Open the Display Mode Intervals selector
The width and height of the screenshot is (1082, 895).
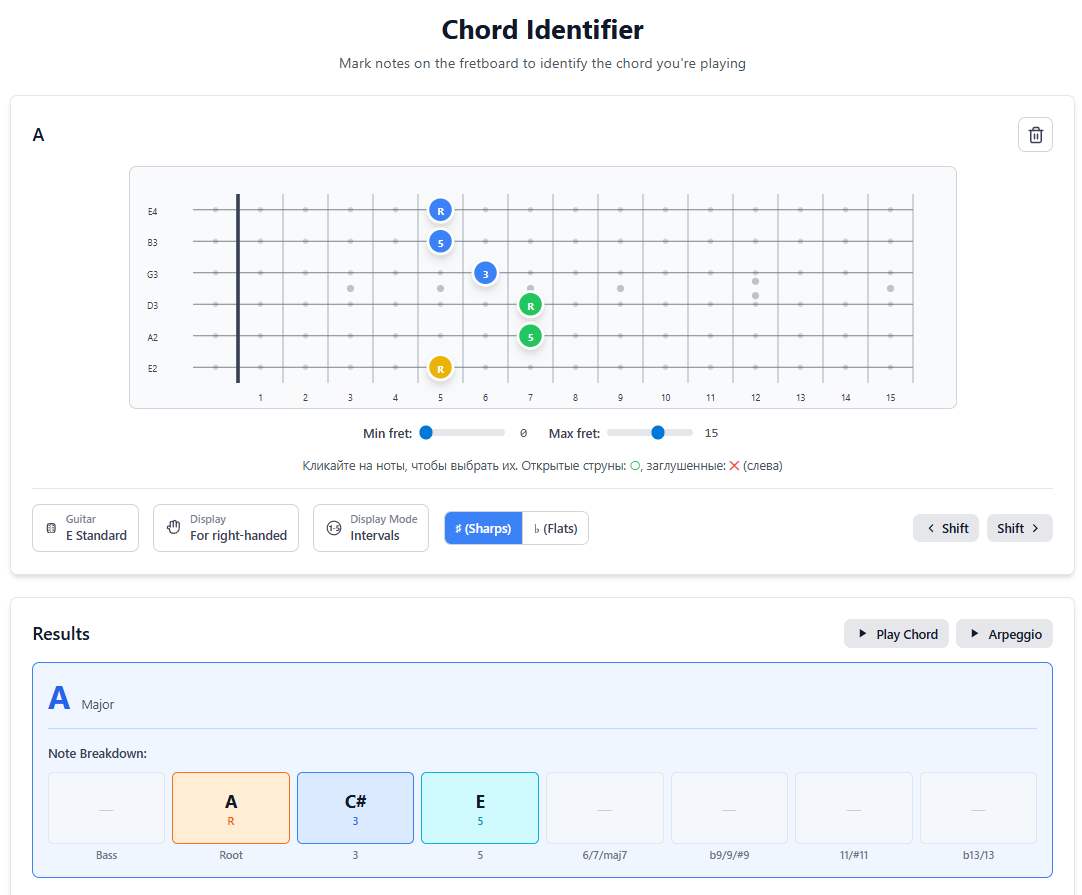tap(370, 527)
